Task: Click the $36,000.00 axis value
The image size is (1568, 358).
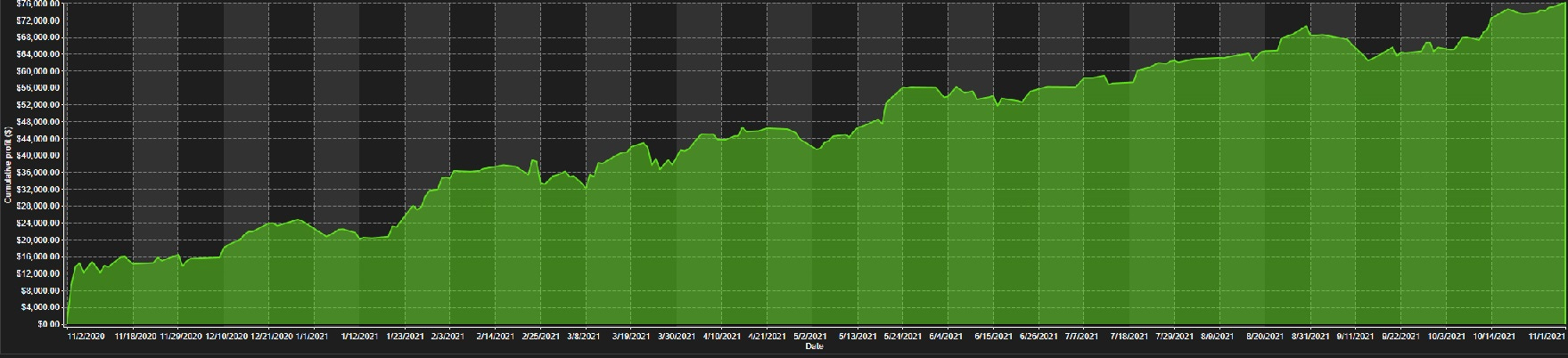Action: (37, 172)
